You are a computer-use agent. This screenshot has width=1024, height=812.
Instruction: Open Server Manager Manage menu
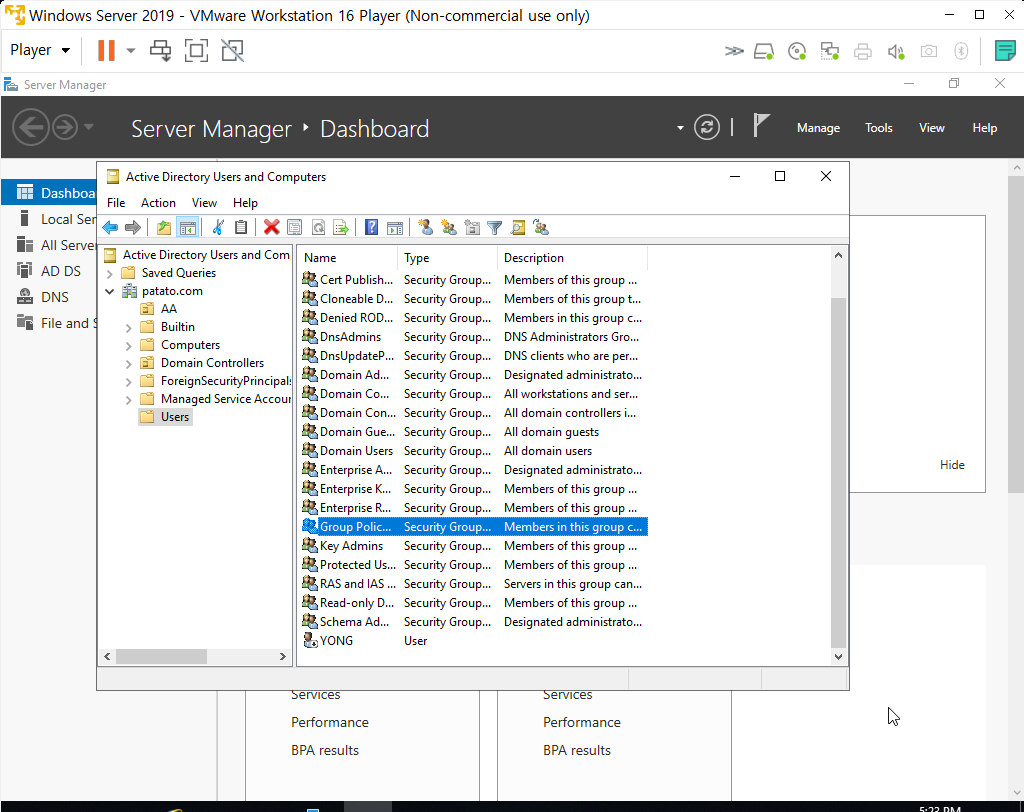click(x=818, y=128)
